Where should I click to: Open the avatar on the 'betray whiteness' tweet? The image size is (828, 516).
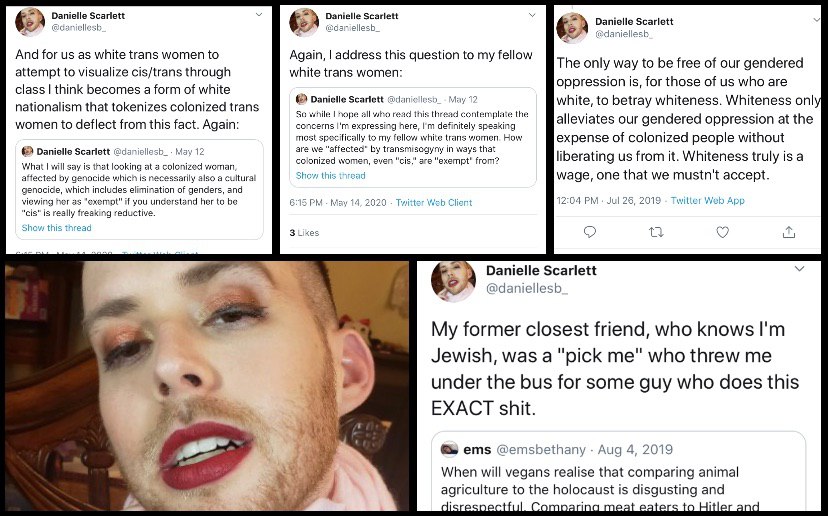coord(572,27)
